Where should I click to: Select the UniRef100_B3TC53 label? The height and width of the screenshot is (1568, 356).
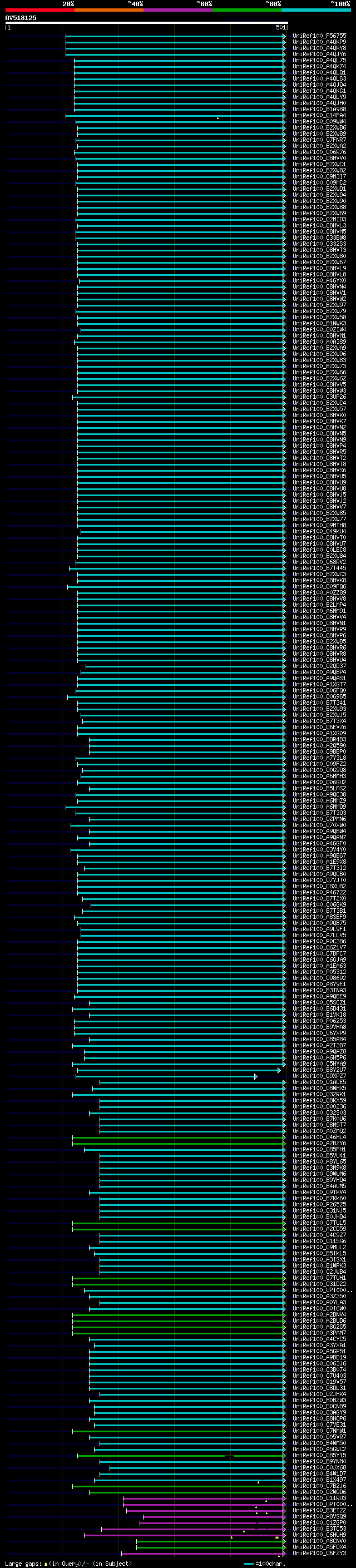(319, 1529)
